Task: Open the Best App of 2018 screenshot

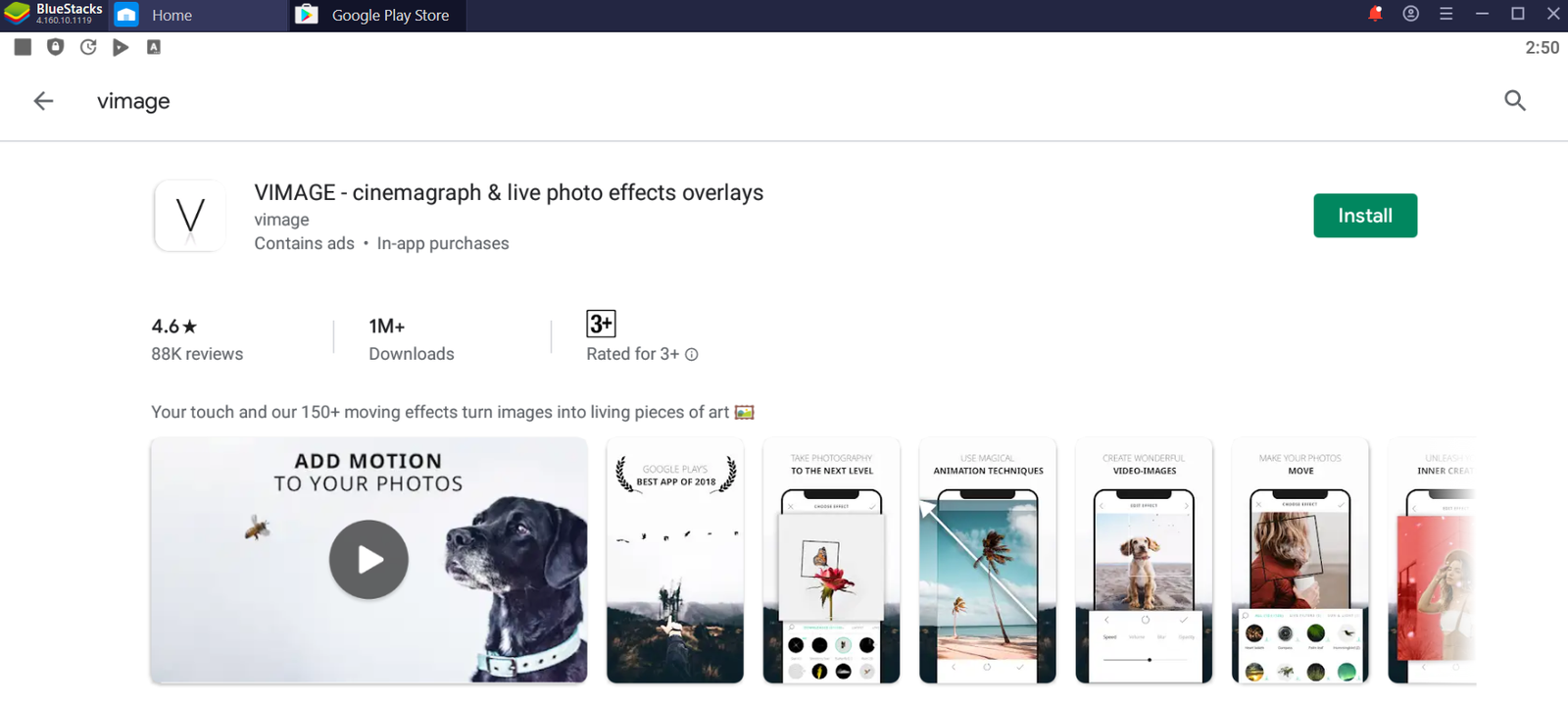Action: pos(675,560)
